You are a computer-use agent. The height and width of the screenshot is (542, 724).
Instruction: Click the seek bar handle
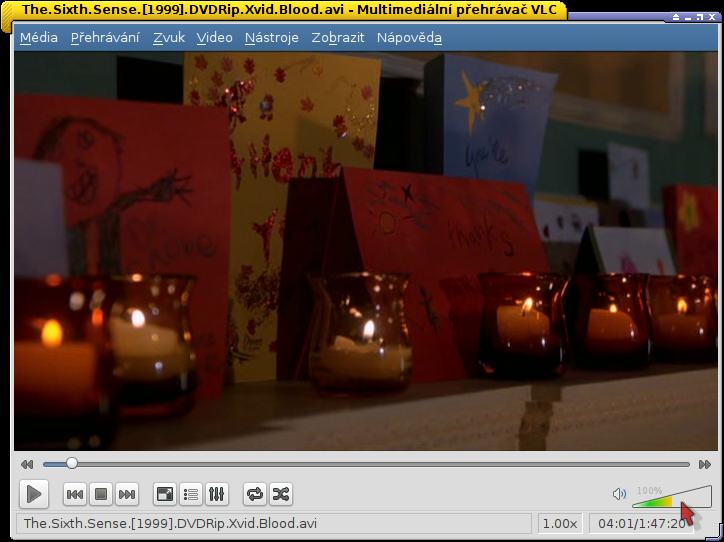pyautogui.click(x=72, y=463)
